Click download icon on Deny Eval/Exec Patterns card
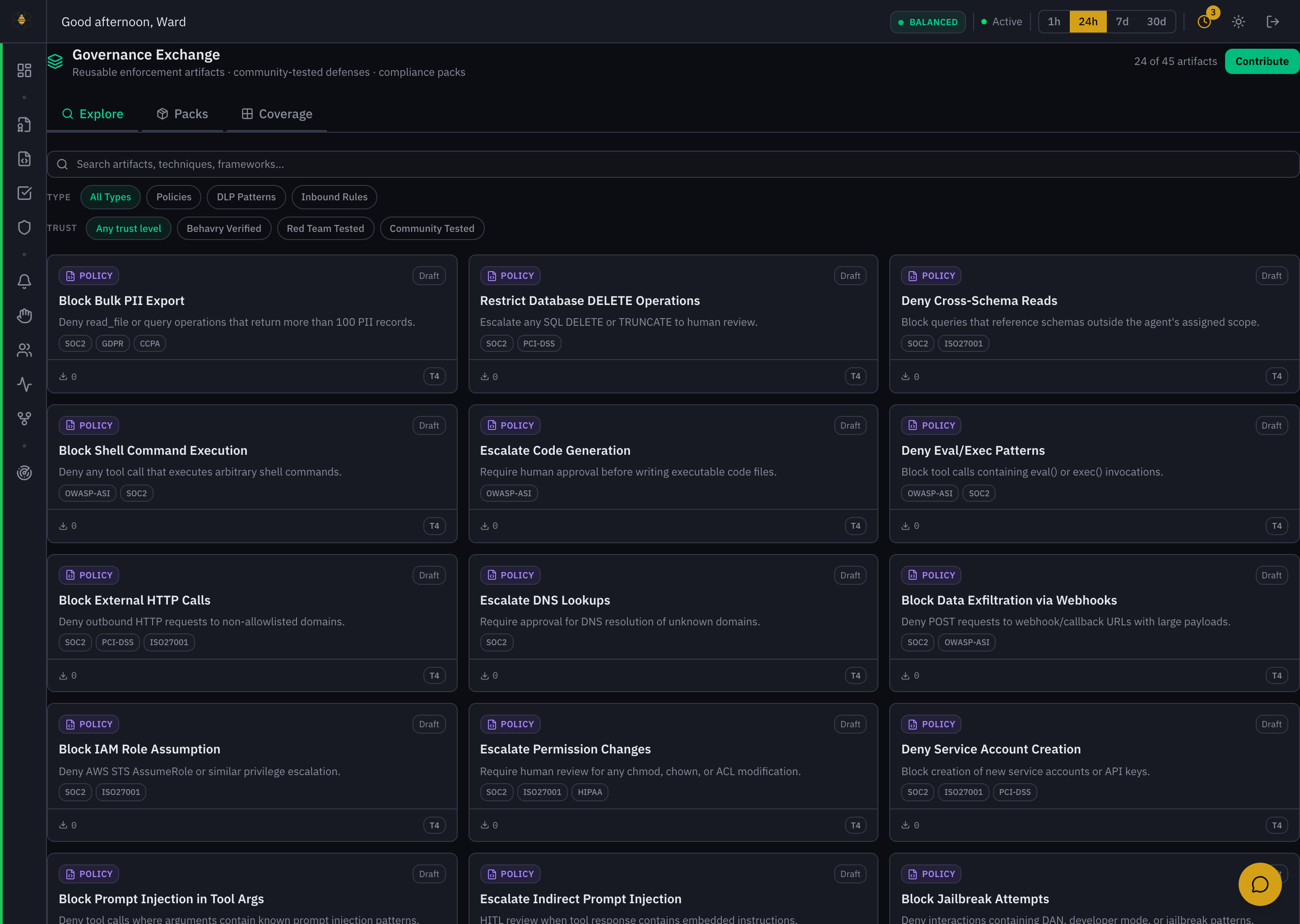Viewport: 1300px width, 924px height. 905,526
